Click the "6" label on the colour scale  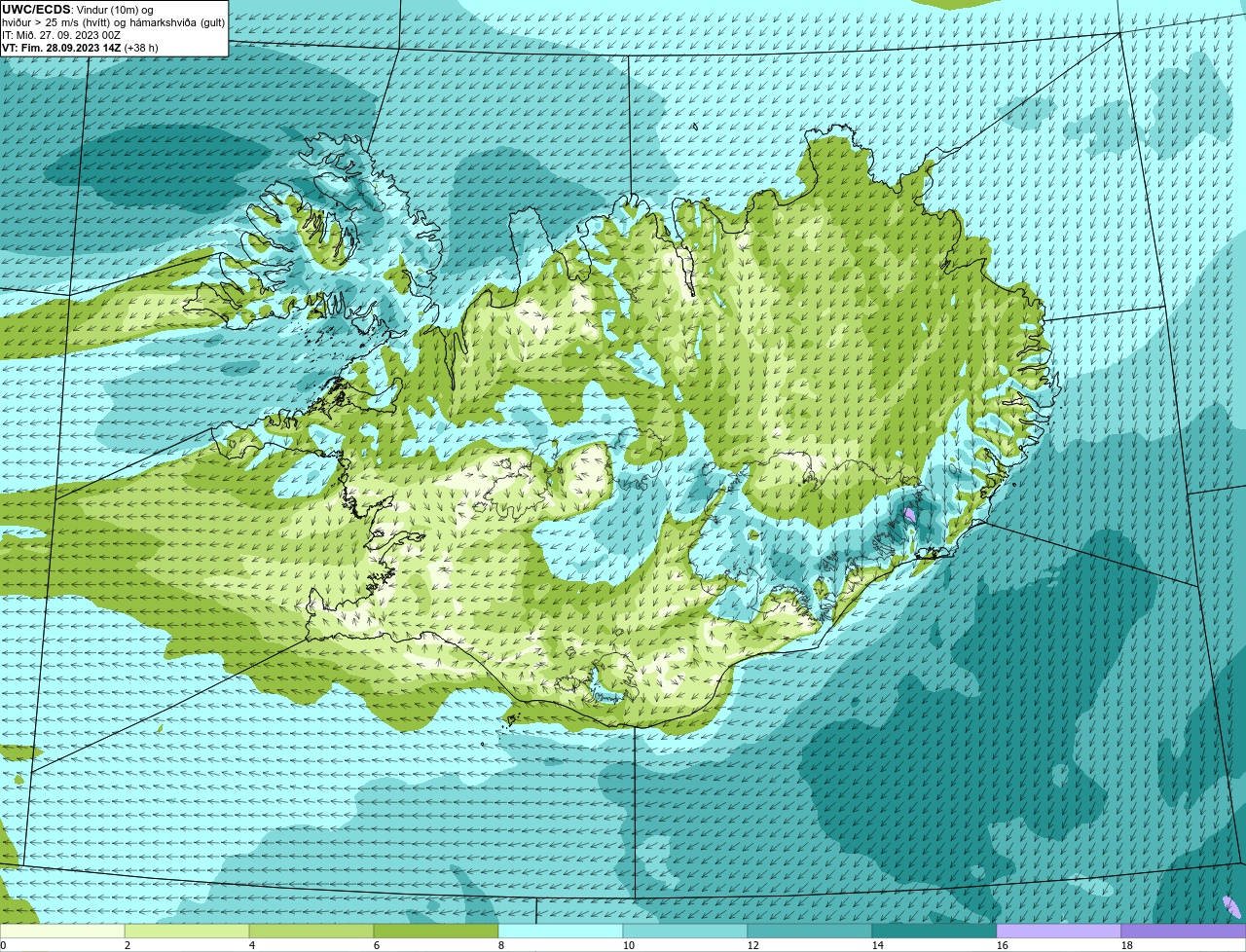[377, 945]
